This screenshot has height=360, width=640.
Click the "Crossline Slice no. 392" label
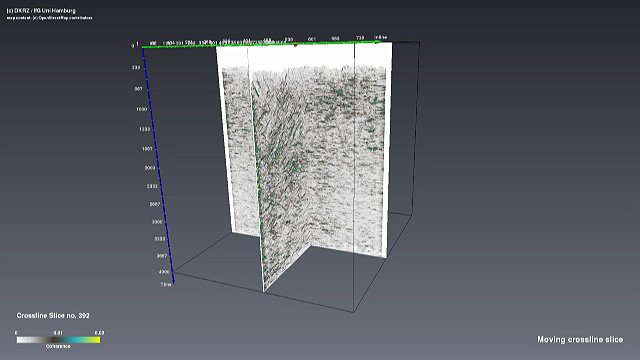(53, 316)
